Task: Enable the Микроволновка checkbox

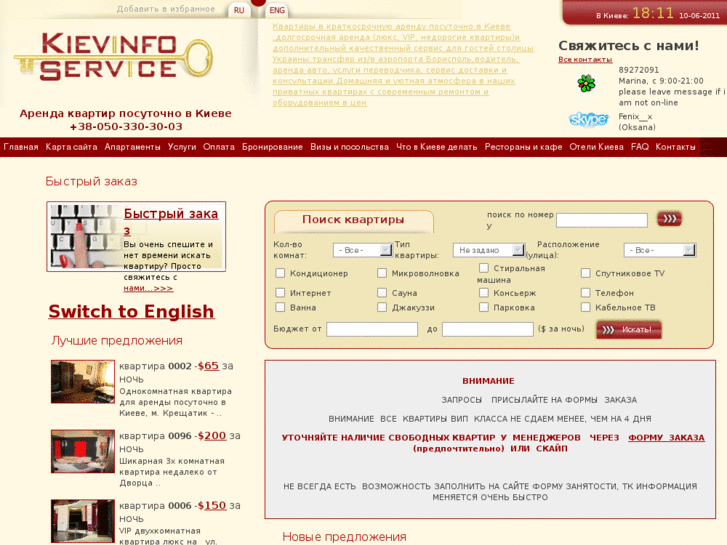Action: tap(382, 273)
